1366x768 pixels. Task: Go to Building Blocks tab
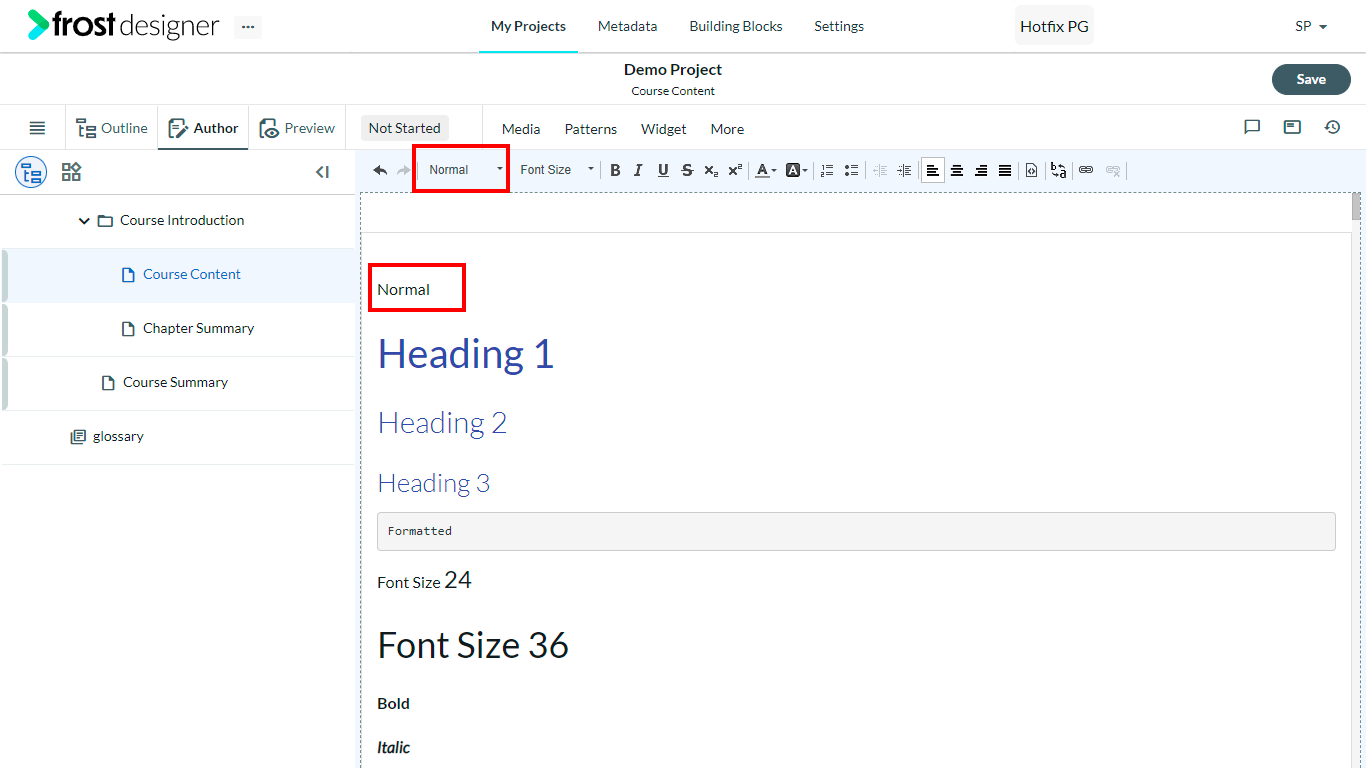736,27
